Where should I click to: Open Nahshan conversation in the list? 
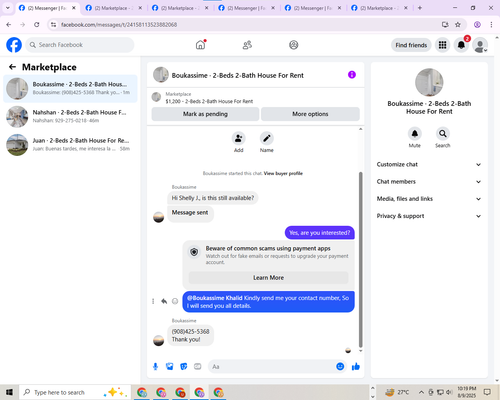[70, 117]
